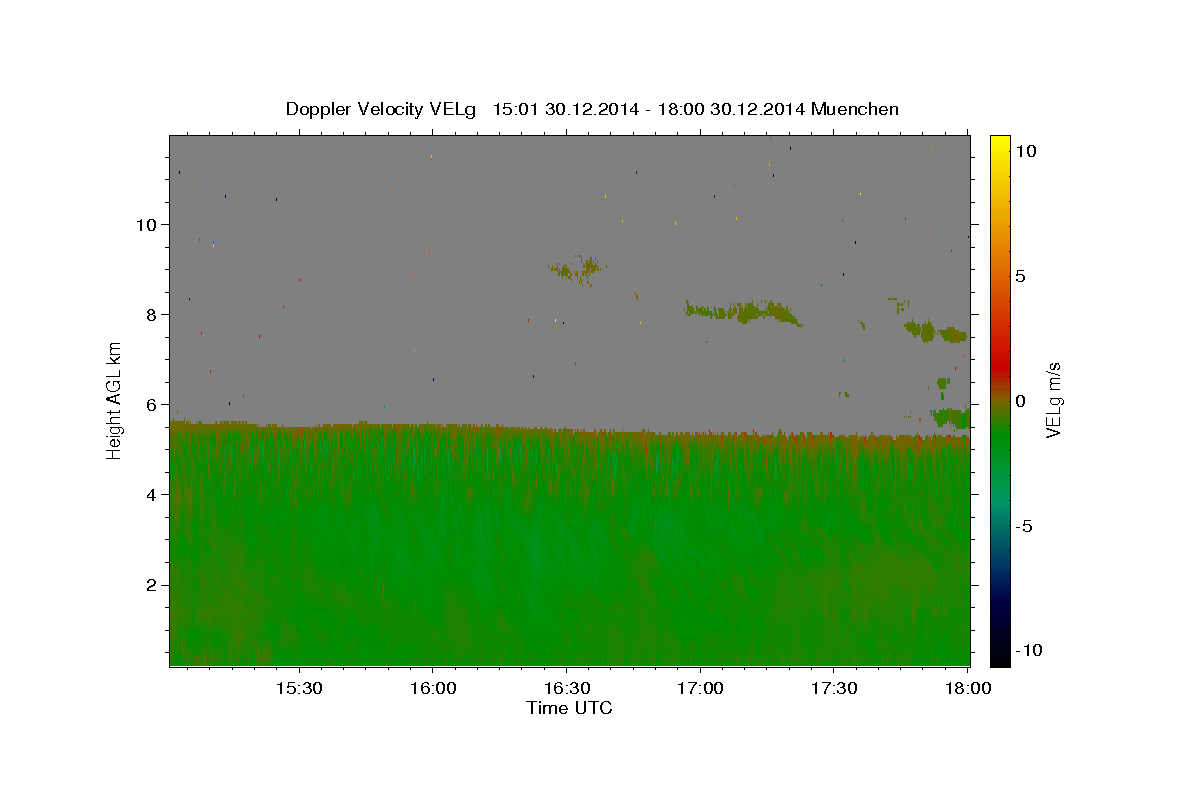The height and width of the screenshot is (800, 1200).
Task: Click the 'VELg m/s' colorbar label
Action: point(1053,401)
